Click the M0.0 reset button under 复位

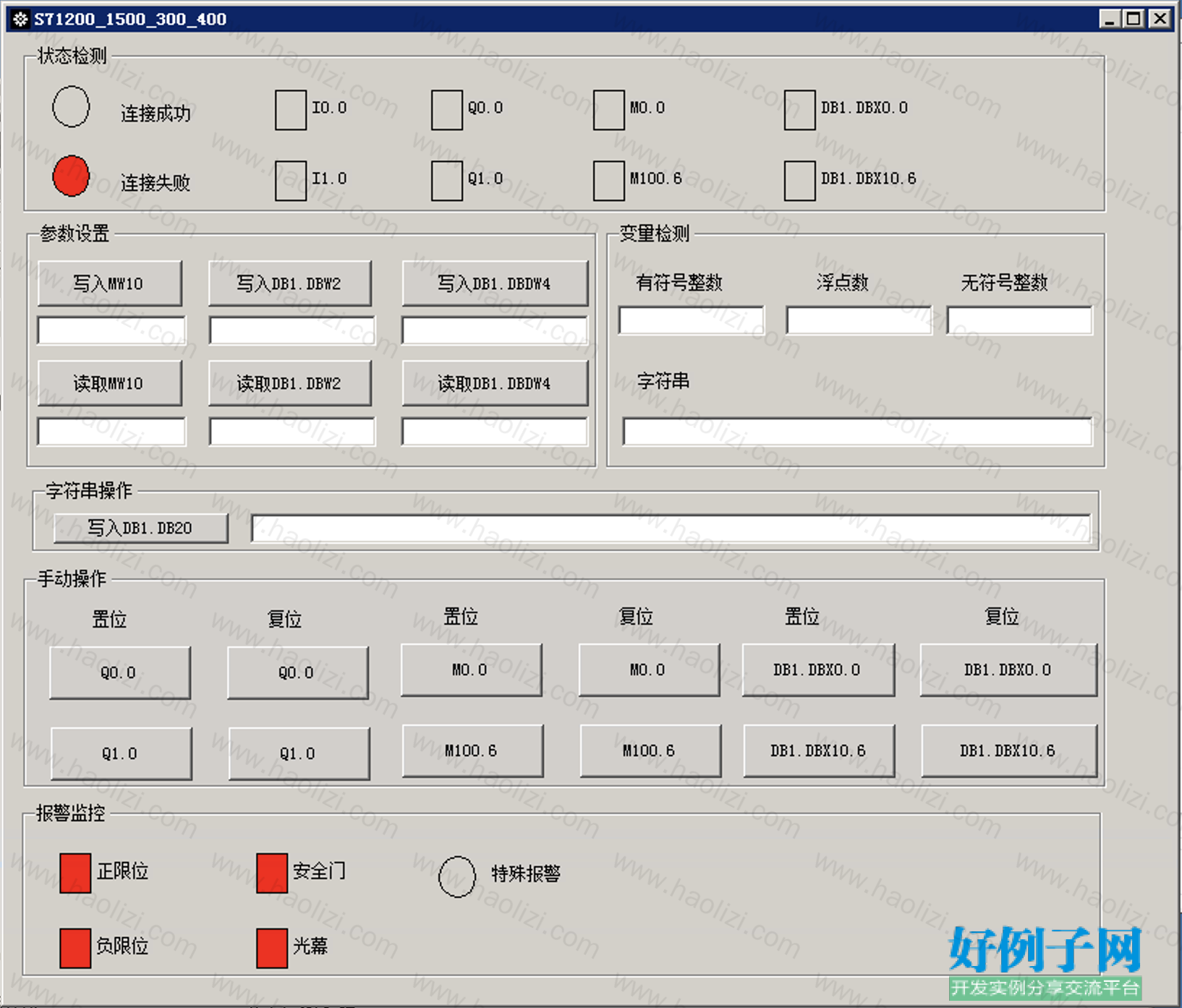pos(650,670)
